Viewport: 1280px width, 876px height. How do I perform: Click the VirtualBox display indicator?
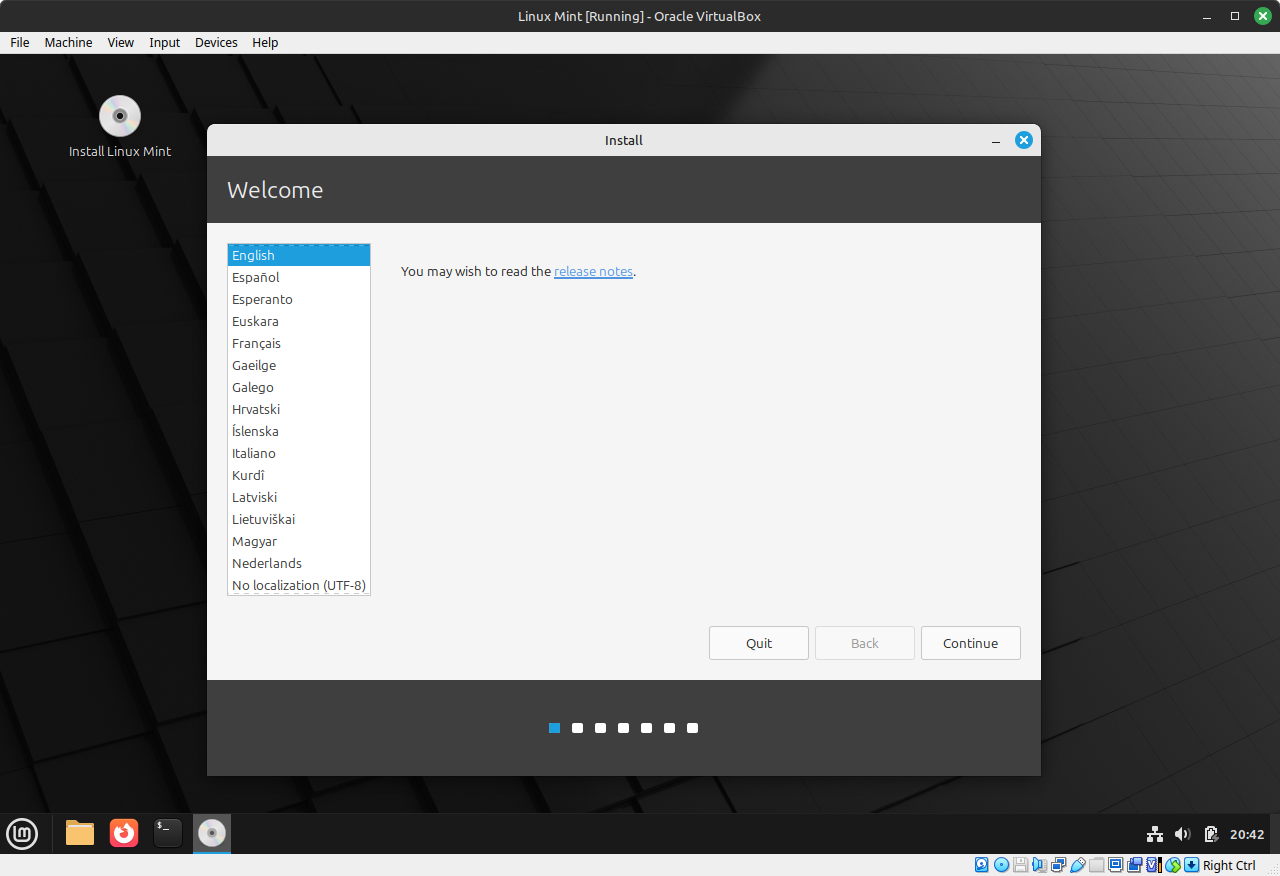click(x=1115, y=865)
